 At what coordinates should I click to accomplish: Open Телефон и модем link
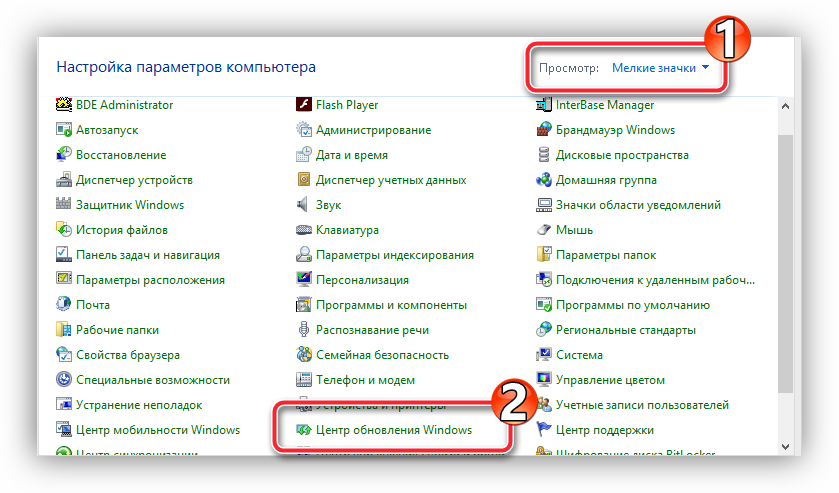pyautogui.click(x=365, y=380)
